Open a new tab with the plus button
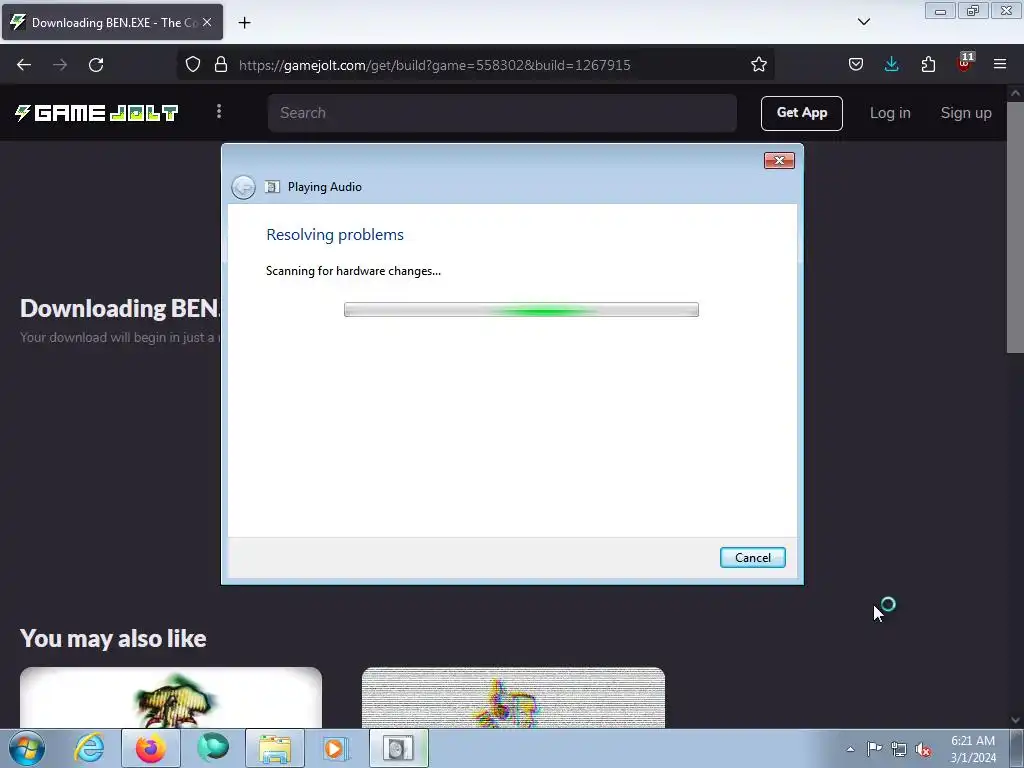1024x768 pixels. click(x=244, y=23)
